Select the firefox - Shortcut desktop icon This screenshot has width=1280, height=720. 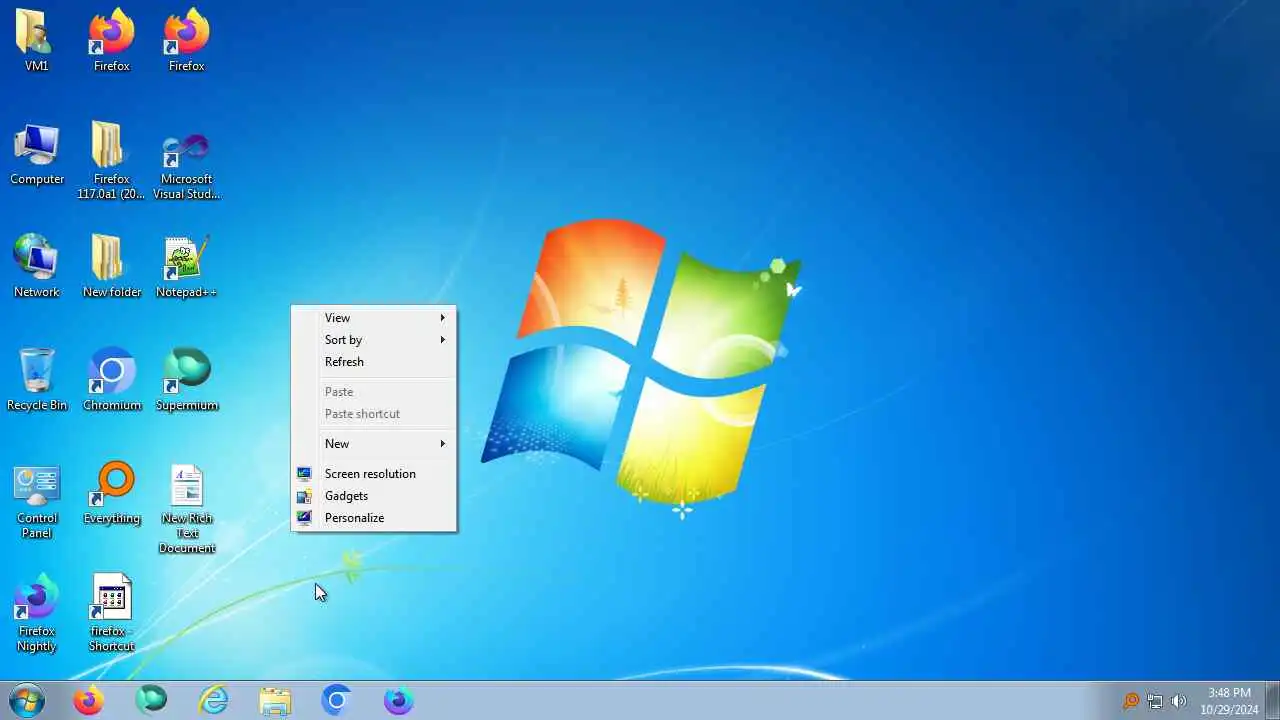111,612
